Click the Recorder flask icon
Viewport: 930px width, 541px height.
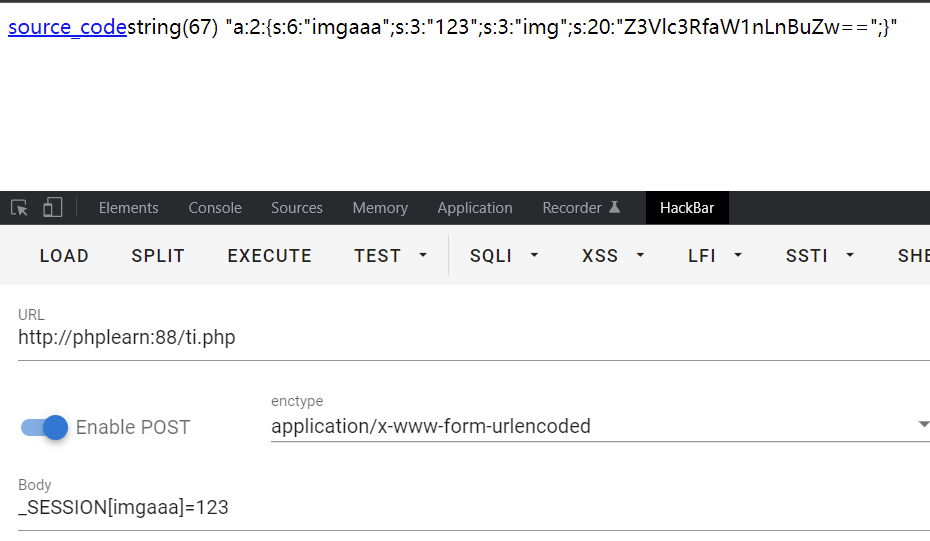coord(615,207)
